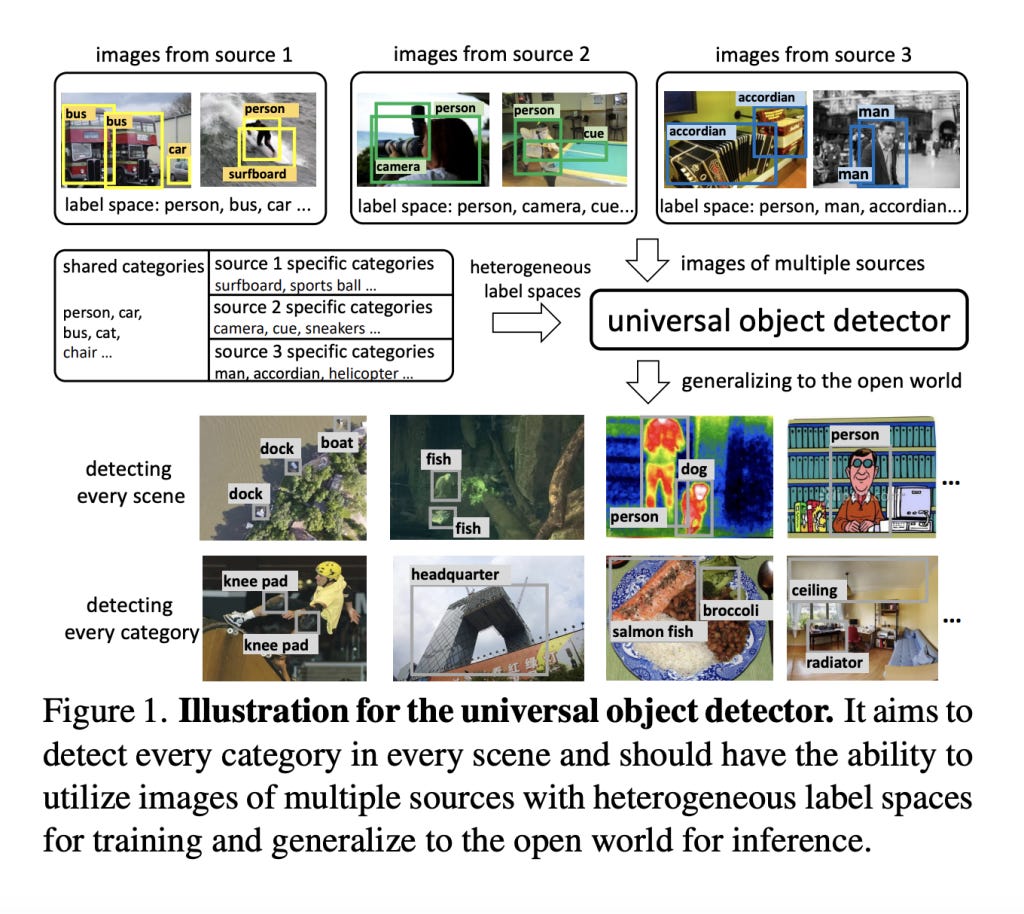Select the surfer image in source 1
1024x914 pixels.
tap(258, 140)
